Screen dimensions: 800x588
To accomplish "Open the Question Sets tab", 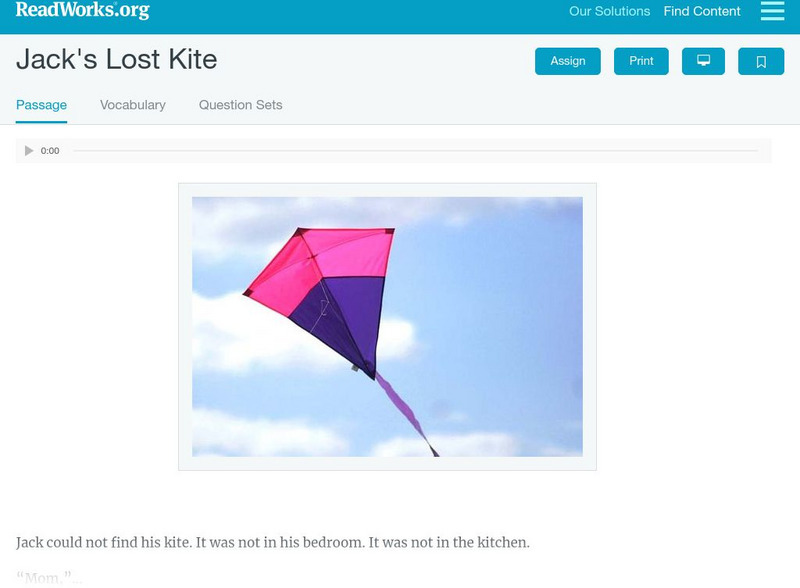I will [x=240, y=105].
